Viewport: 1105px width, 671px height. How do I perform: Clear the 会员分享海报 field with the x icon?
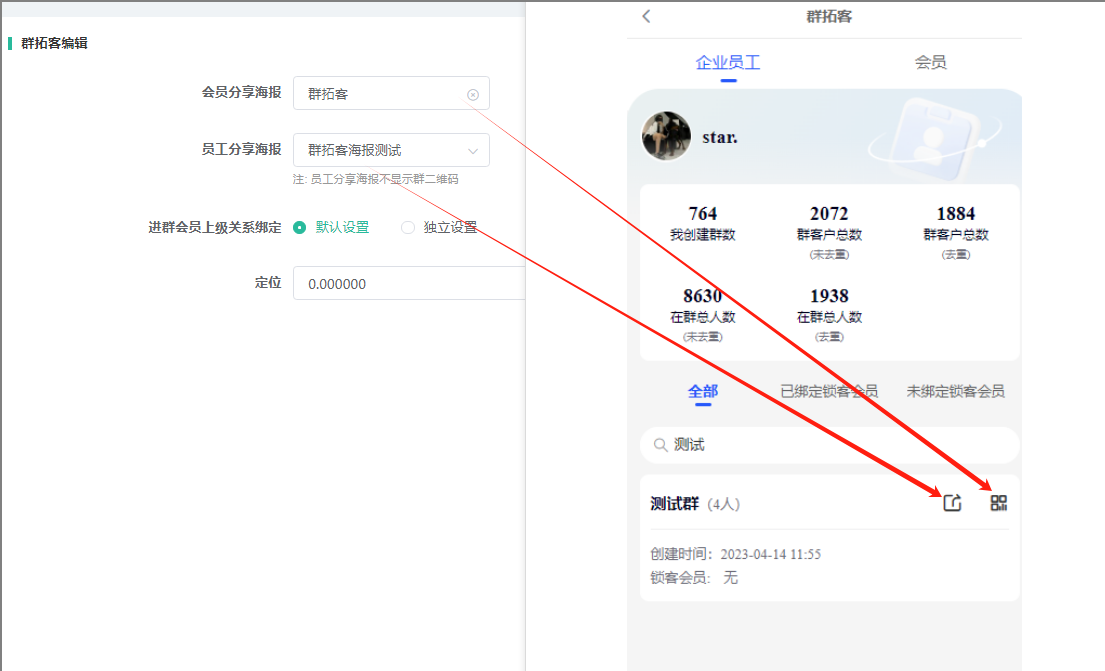coord(473,94)
